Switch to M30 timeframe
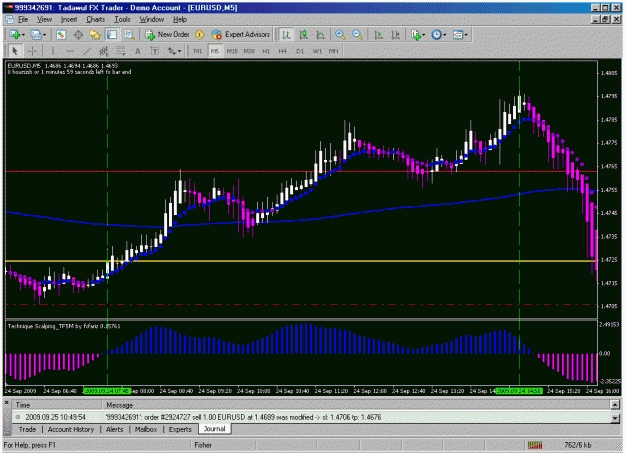Viewport: 625px width, 453px height. pos(249,51)
